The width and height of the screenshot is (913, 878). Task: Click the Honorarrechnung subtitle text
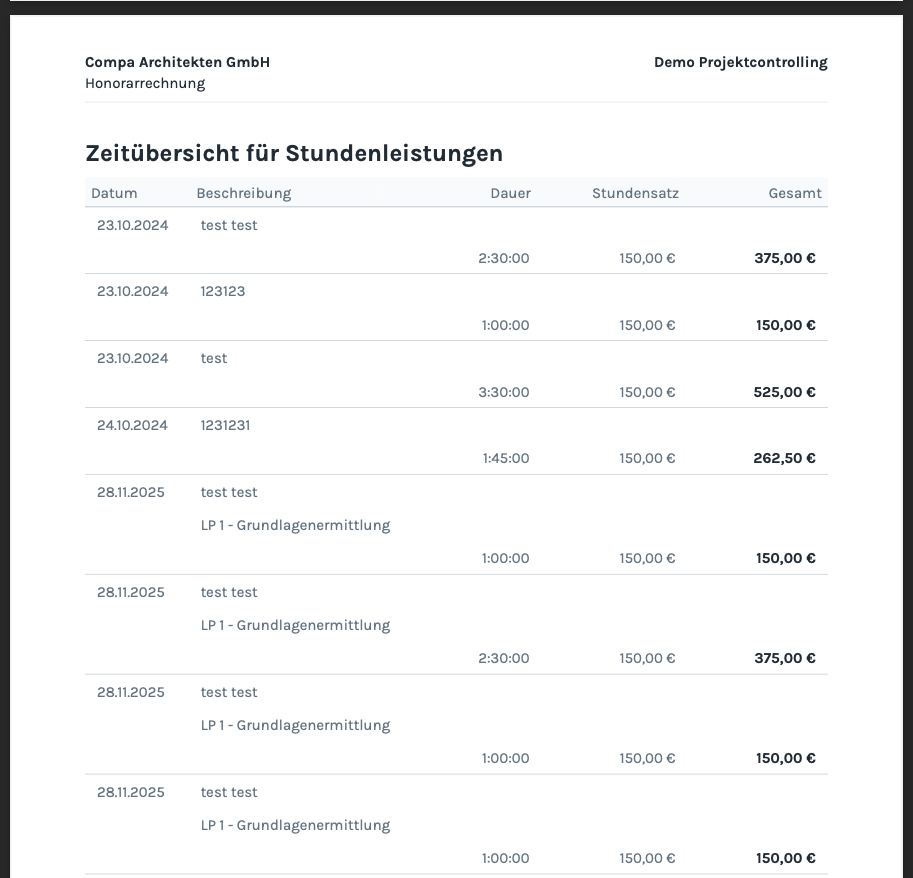[145, 83]
